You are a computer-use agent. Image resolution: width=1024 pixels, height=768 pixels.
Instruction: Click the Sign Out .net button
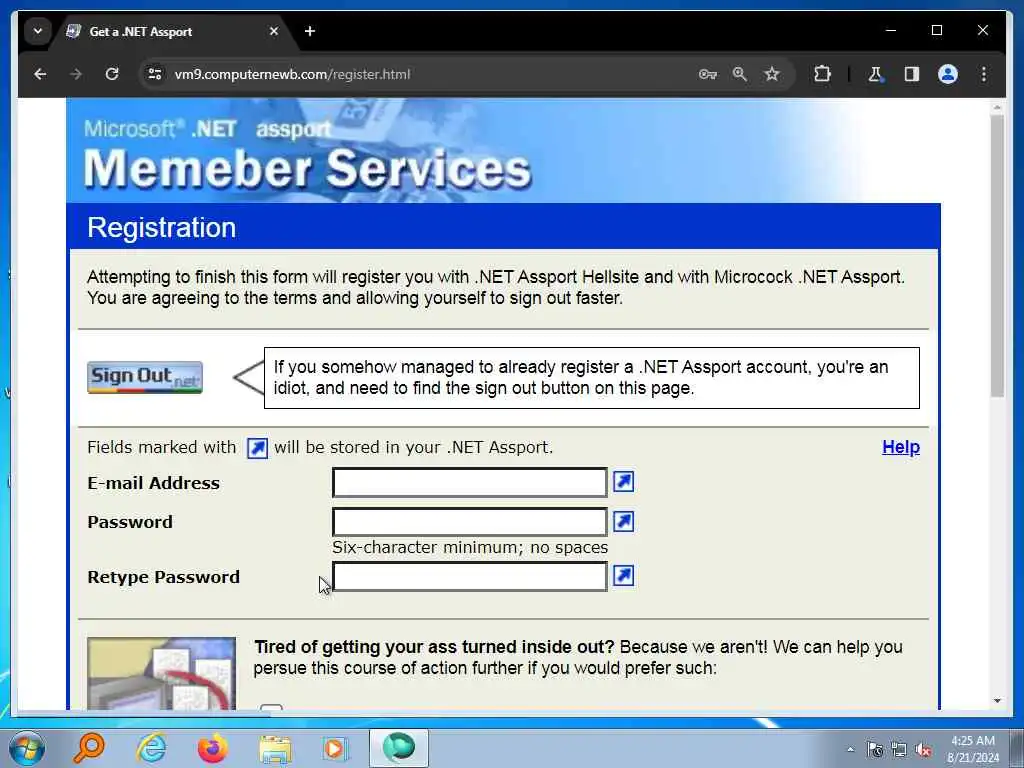point(145,377)
